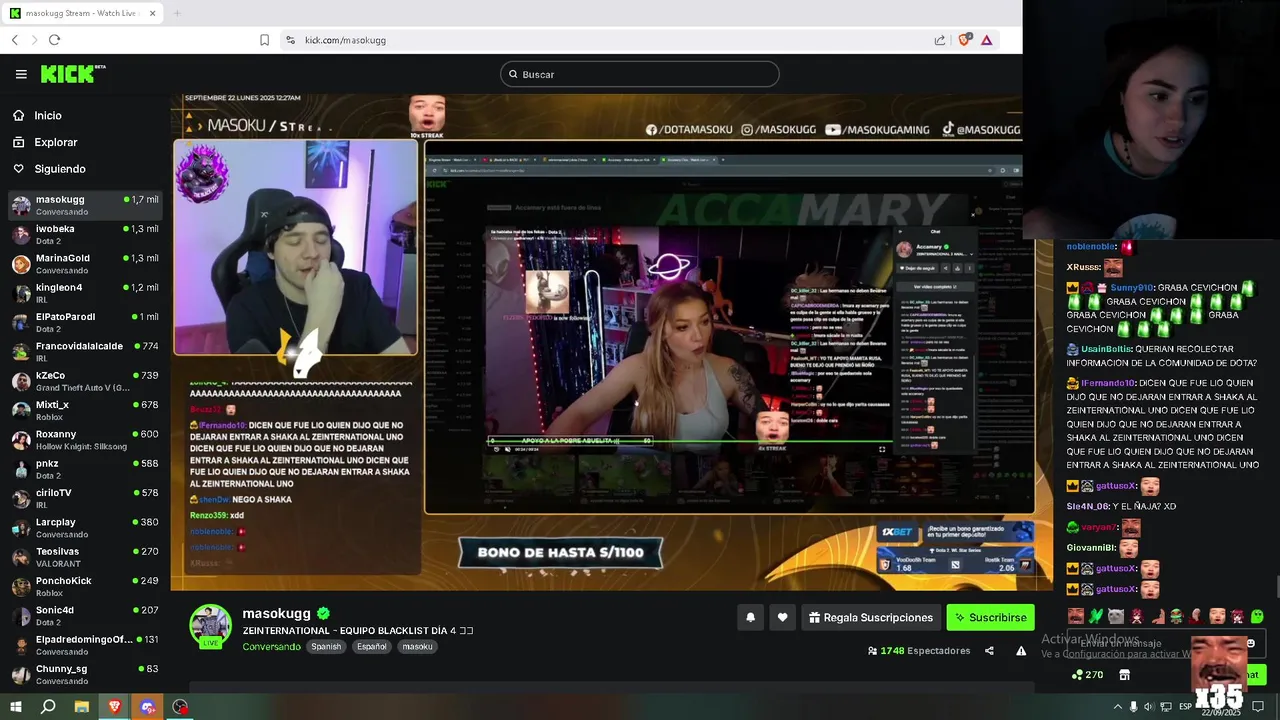This screenshot has width=1280, height=720.
Task: Open the volume control in the tray
Action: point(1149,706)
